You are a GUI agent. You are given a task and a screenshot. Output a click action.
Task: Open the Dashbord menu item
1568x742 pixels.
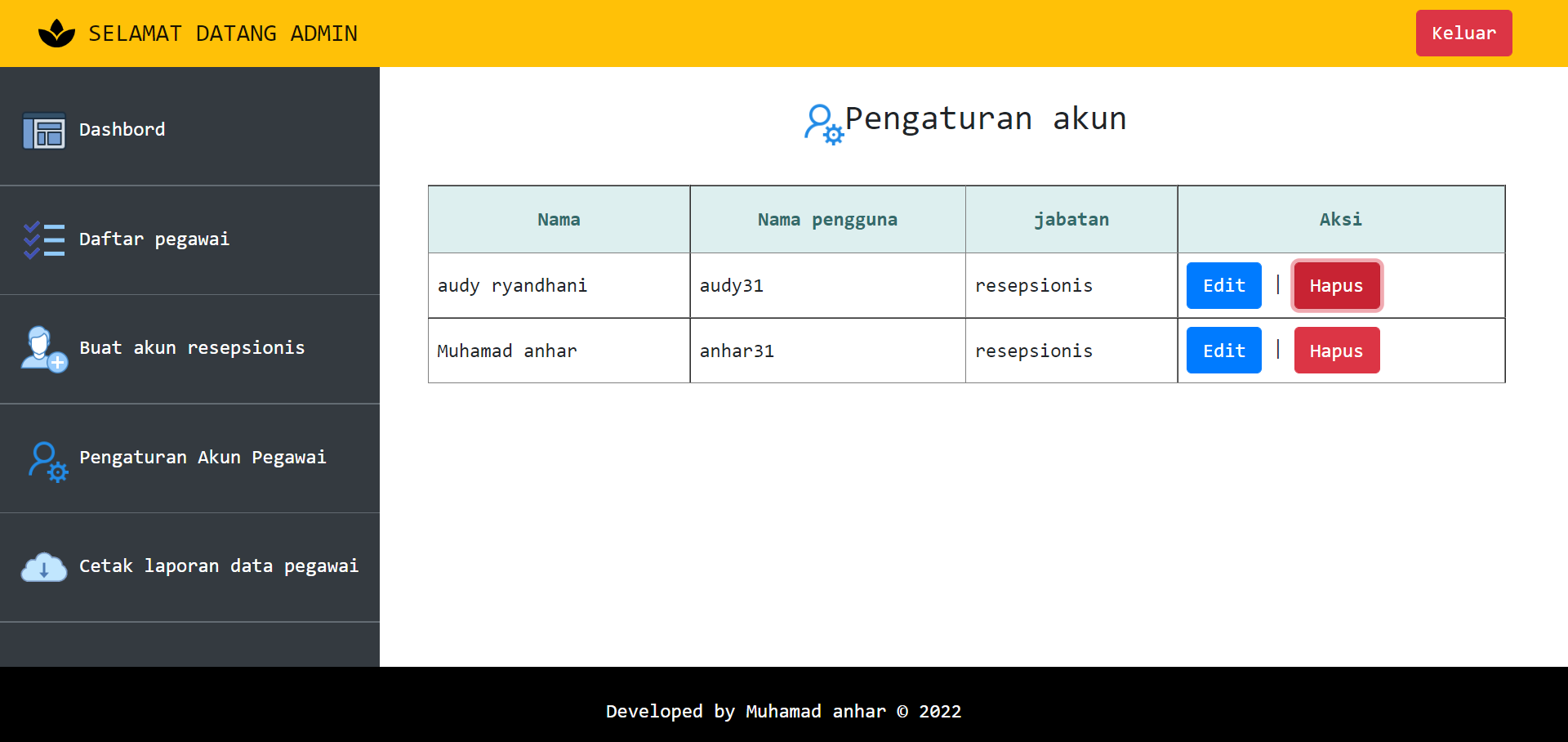tap(122, 130)
